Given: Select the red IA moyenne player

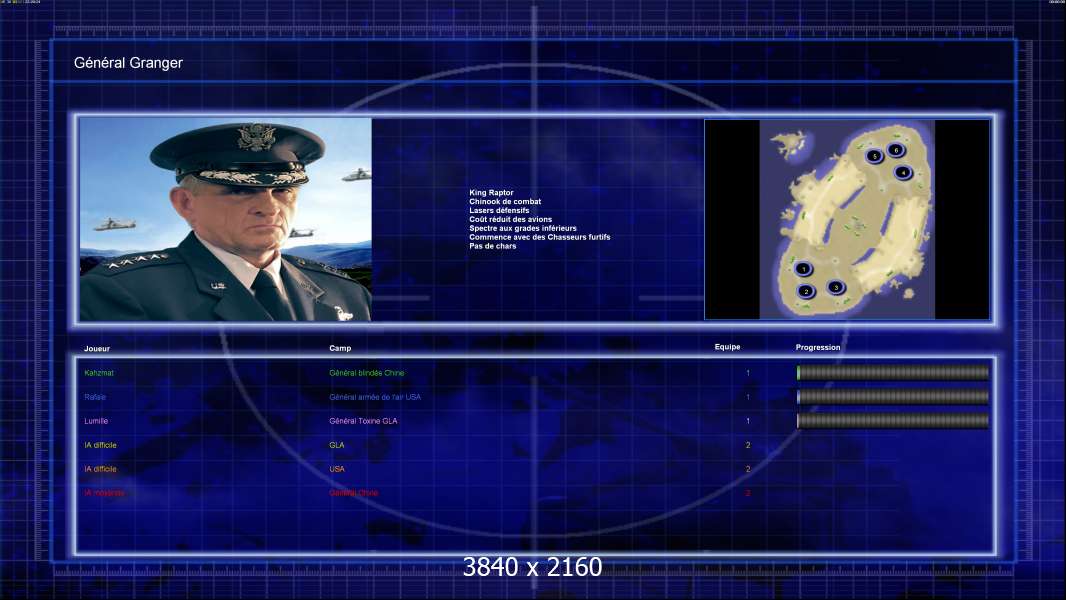Looking at the screenshot, I should (104, 493).
